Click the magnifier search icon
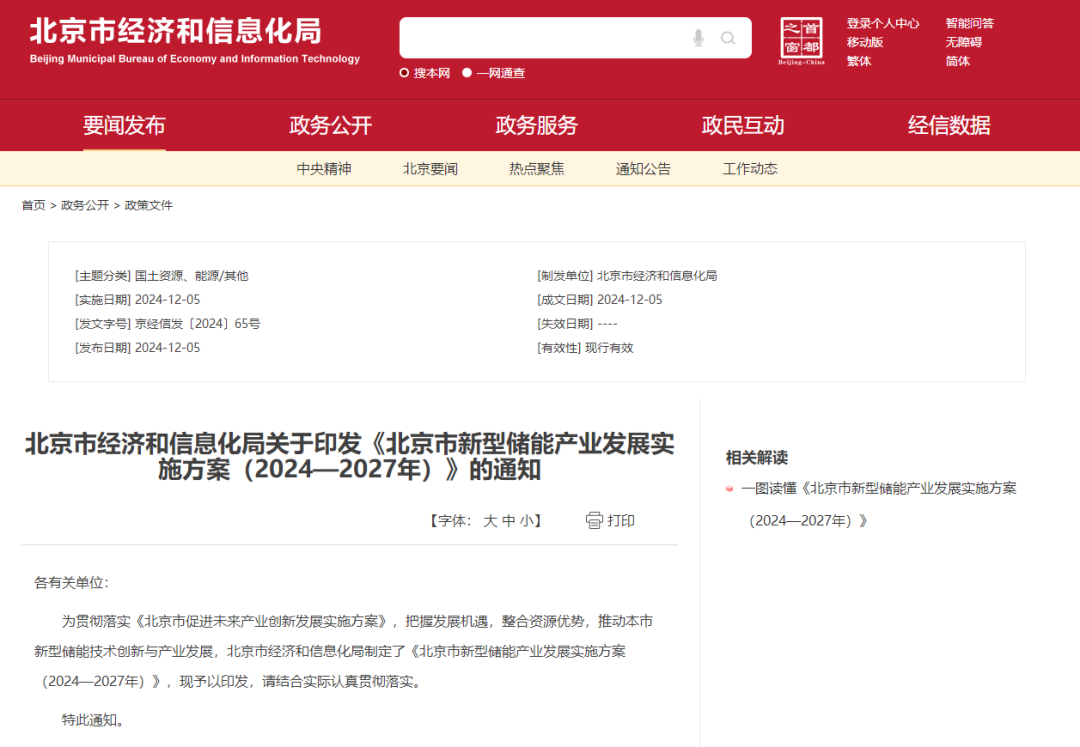Screen dimensions: 1080x747 point(728,38)
